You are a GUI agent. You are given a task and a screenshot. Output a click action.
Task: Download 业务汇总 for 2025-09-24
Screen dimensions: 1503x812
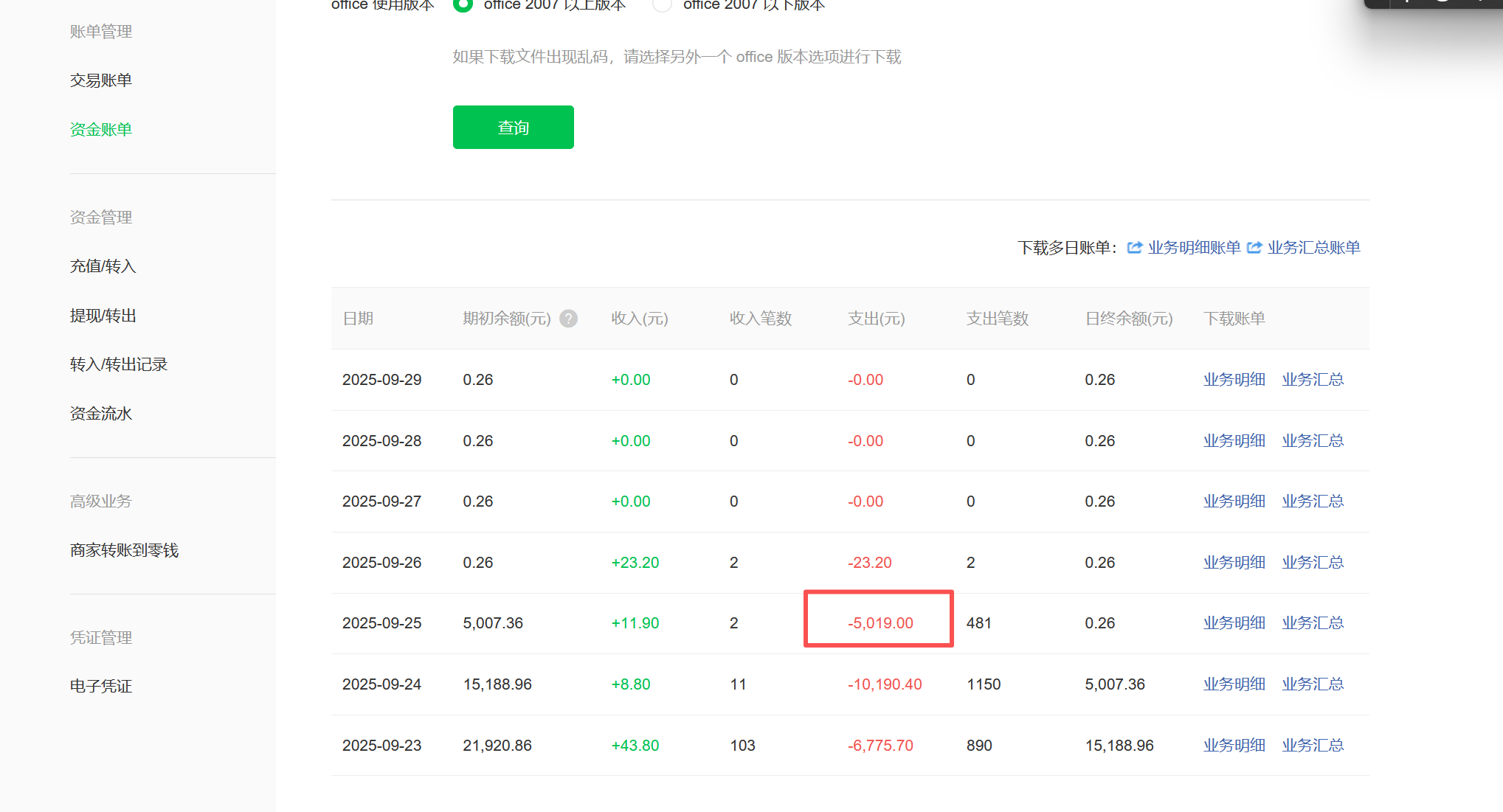pos(1313,684)
